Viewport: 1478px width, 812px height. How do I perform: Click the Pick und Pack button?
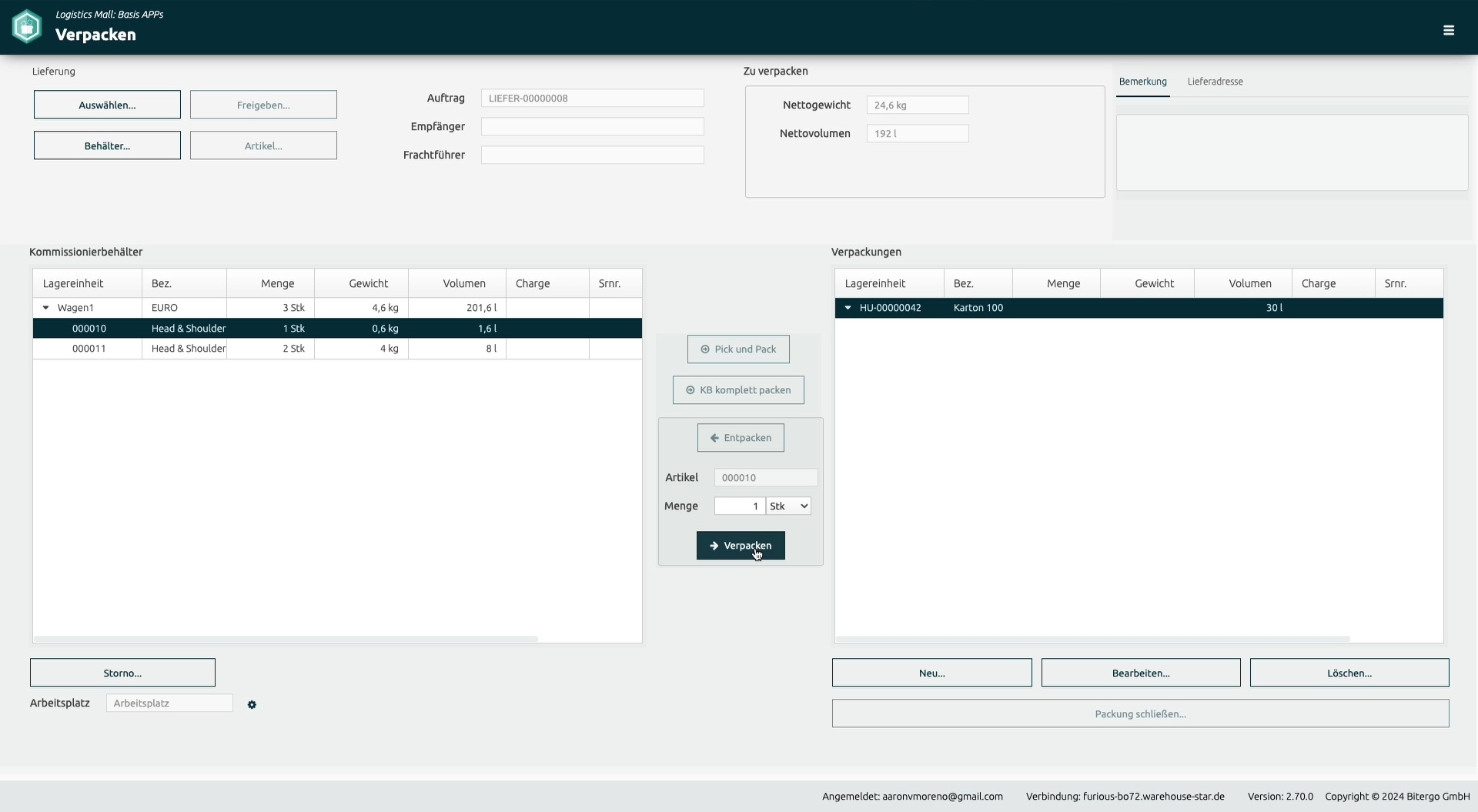pos(738,349)
